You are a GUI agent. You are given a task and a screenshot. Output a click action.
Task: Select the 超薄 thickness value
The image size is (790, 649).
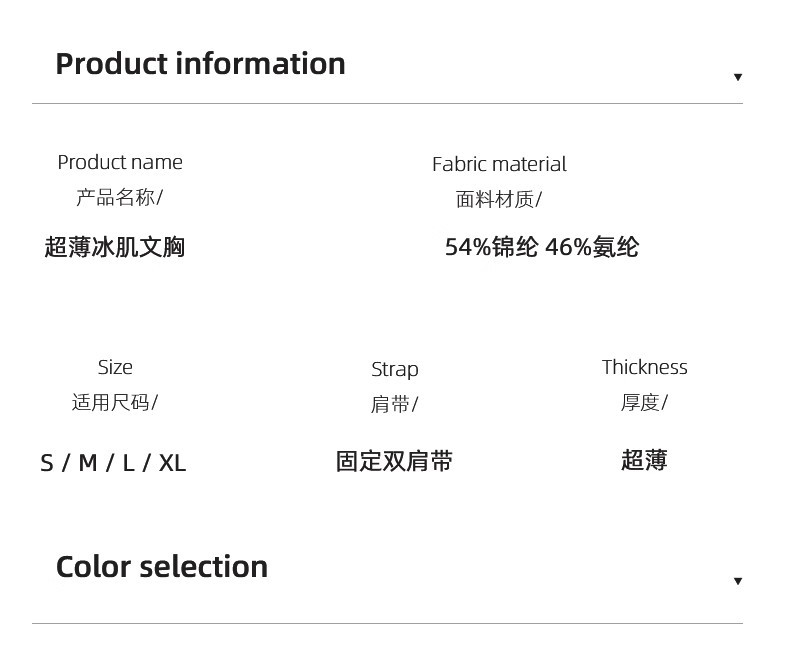point(644,460)
